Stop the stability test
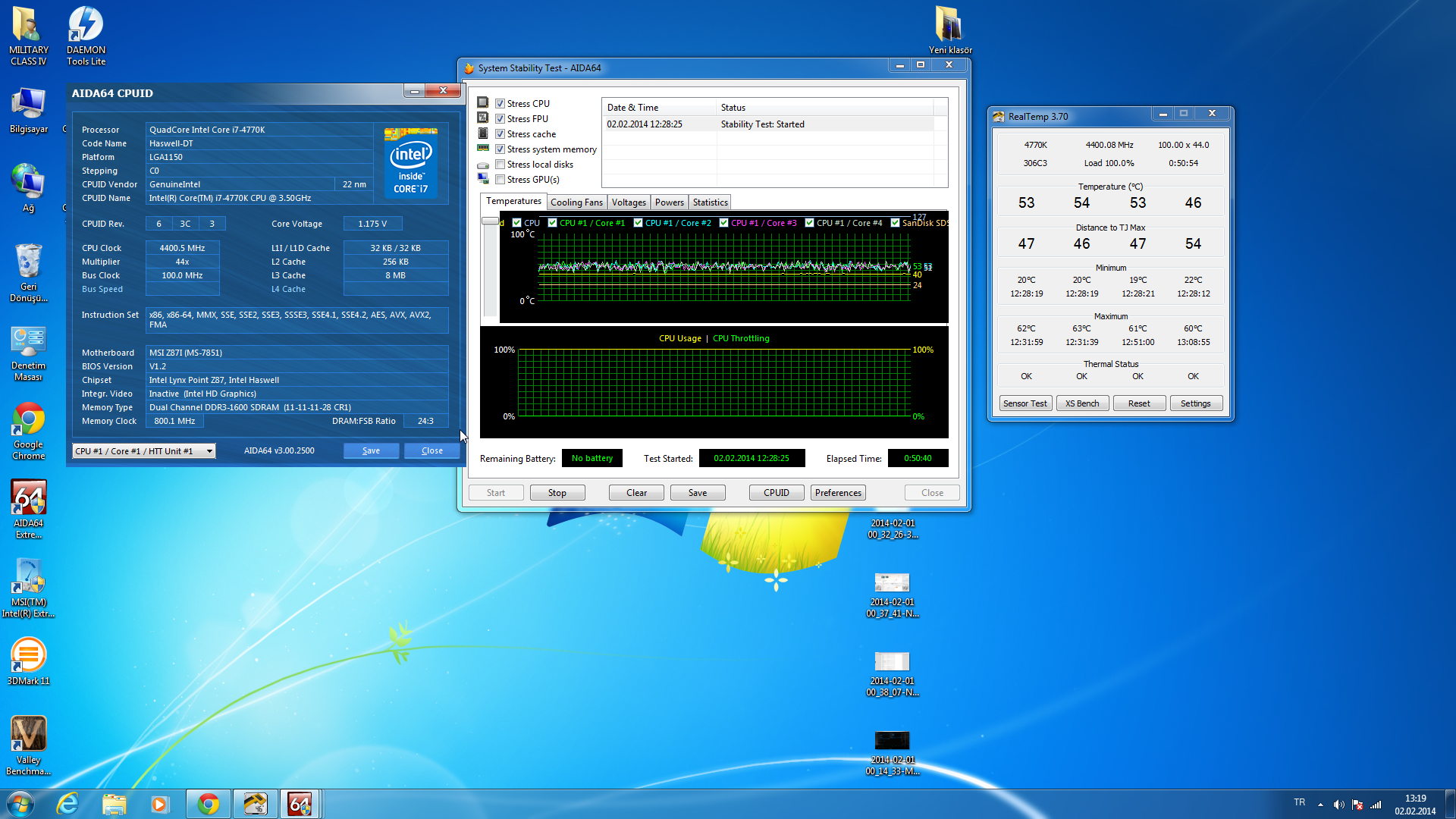The height and width of the screenshot is (819, 1456). 557,493
